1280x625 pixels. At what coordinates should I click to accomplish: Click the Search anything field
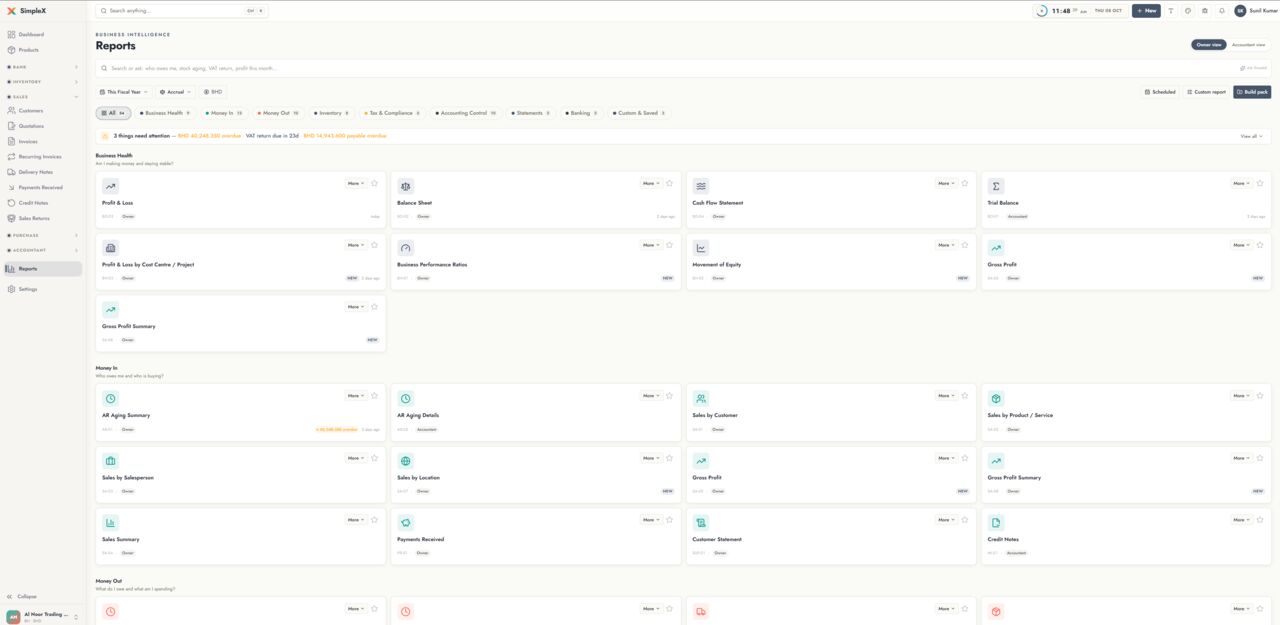click(x=182, y=11)
